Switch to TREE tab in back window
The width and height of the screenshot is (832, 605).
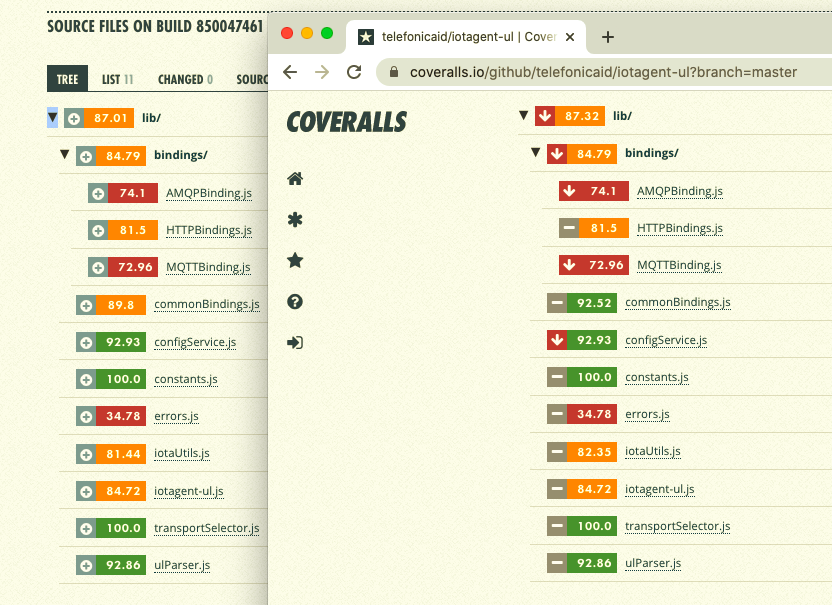point(67,79)
